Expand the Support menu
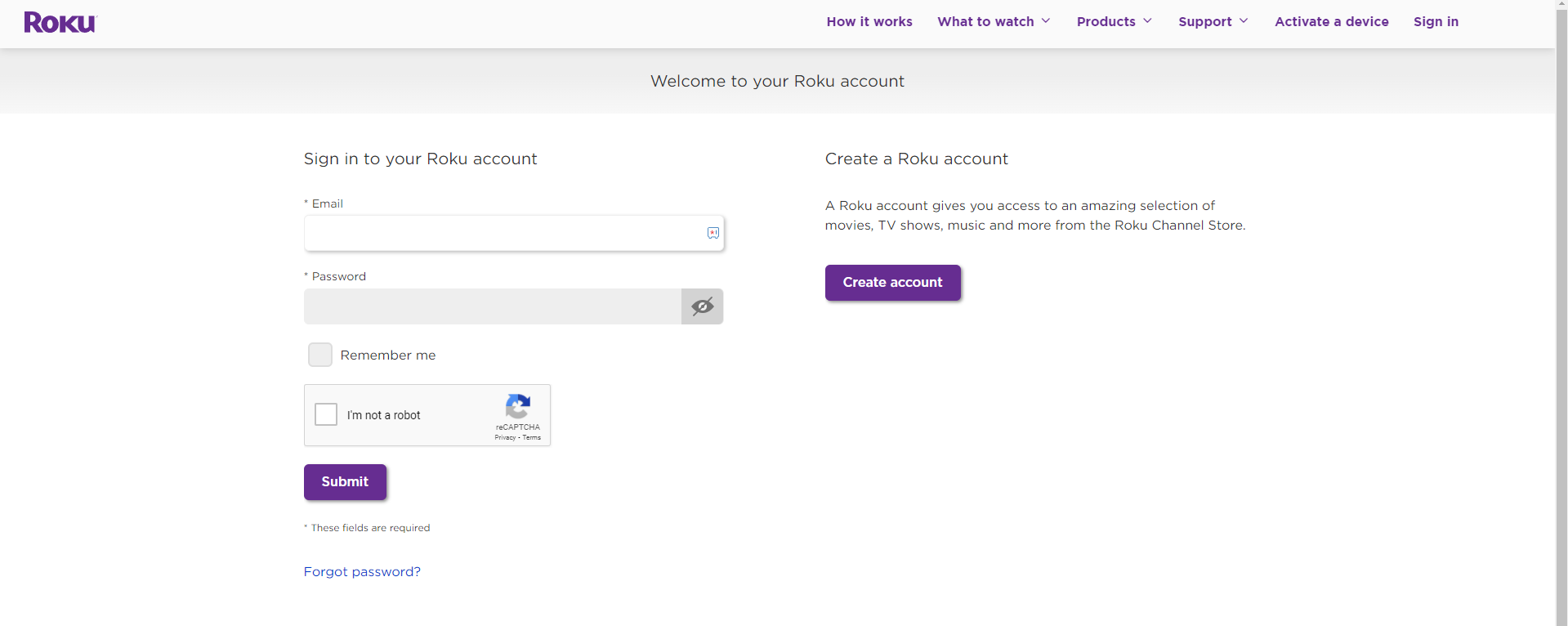The width and height of the screenshot is (1568, 626). (1213, 21)
